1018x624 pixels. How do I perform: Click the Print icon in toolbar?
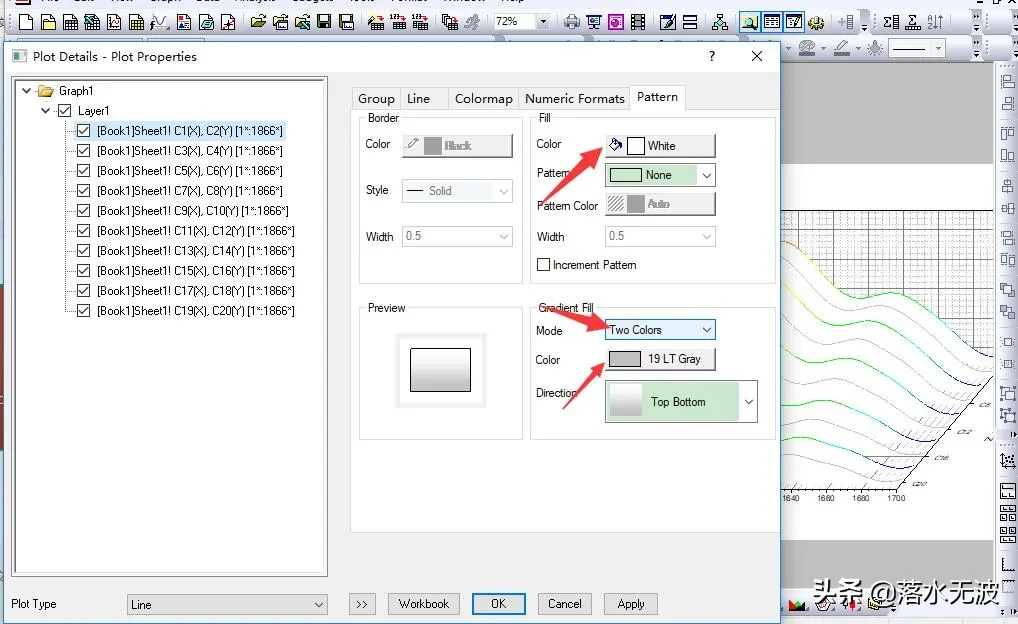(572, 22)
